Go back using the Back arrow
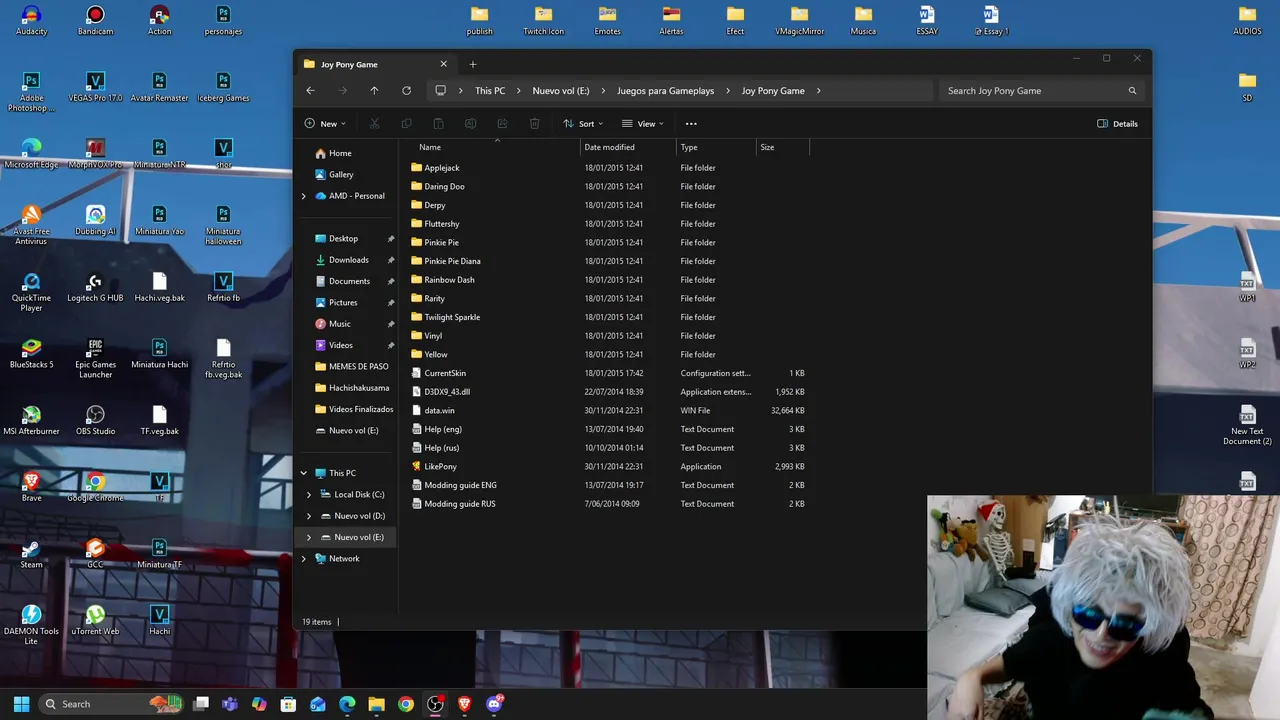1280x720 pixels. [310, 91]
